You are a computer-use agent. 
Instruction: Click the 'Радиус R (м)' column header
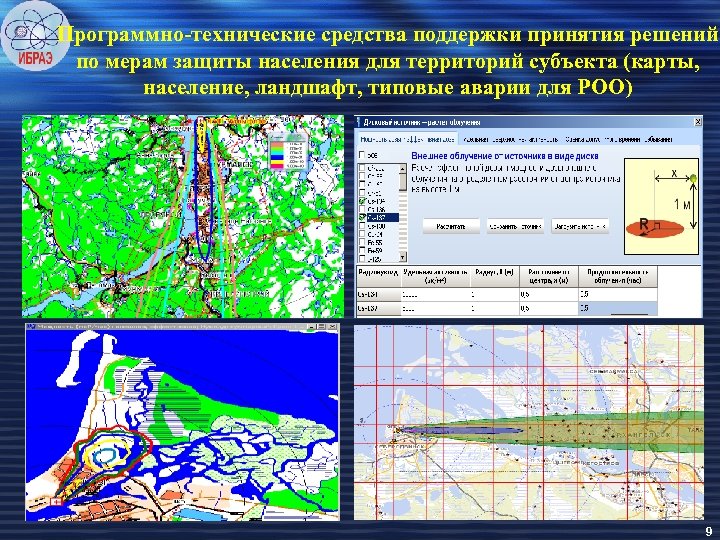495,276
